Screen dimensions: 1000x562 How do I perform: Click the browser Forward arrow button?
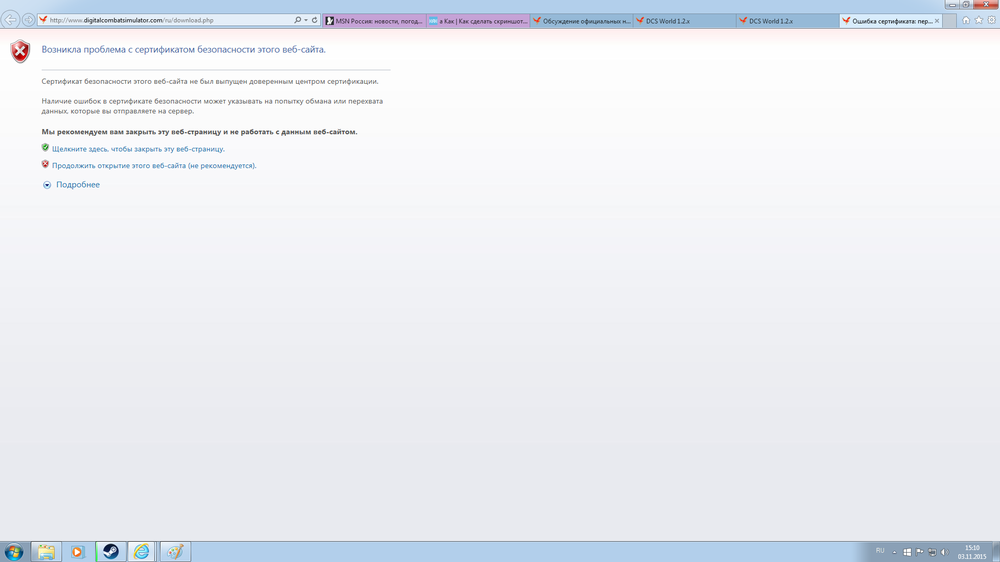(28, 20)
